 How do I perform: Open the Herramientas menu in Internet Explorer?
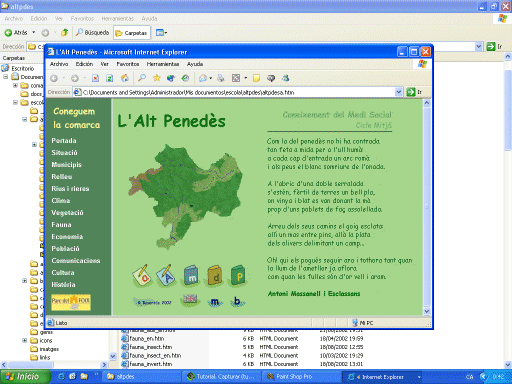pyautogui.click(x=163, y=64)
